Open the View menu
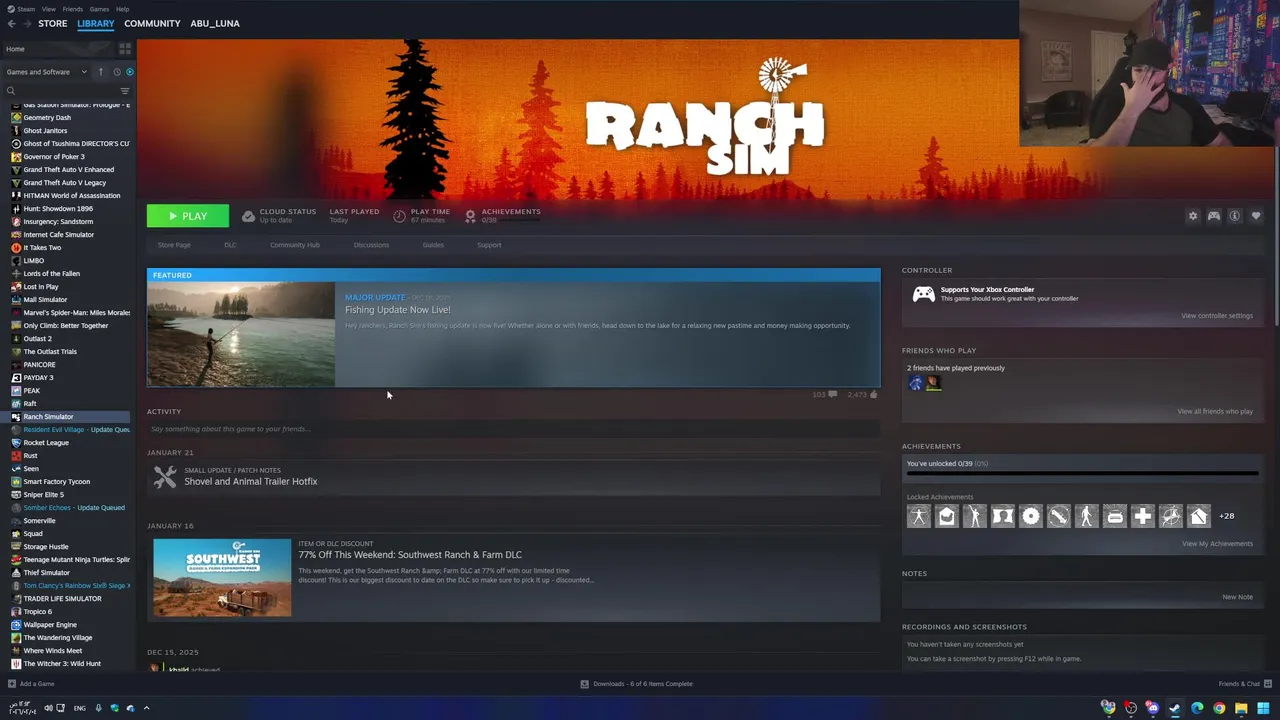Screen dimensions: 1280x720 point(48,9)
